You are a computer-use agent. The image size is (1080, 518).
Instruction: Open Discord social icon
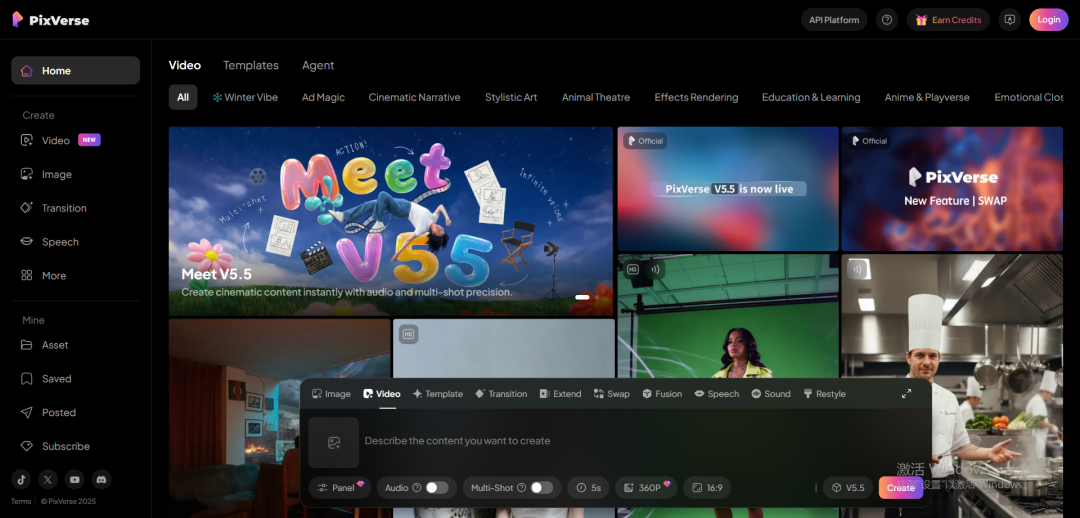point(101,479)
